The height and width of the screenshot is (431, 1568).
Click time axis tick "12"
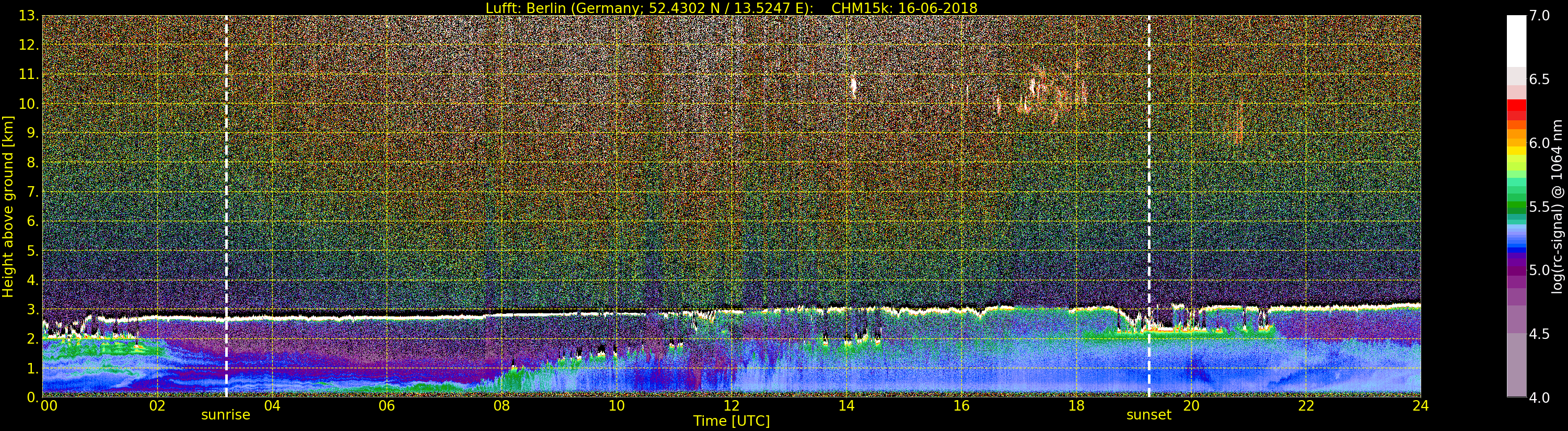coord(731,405)
